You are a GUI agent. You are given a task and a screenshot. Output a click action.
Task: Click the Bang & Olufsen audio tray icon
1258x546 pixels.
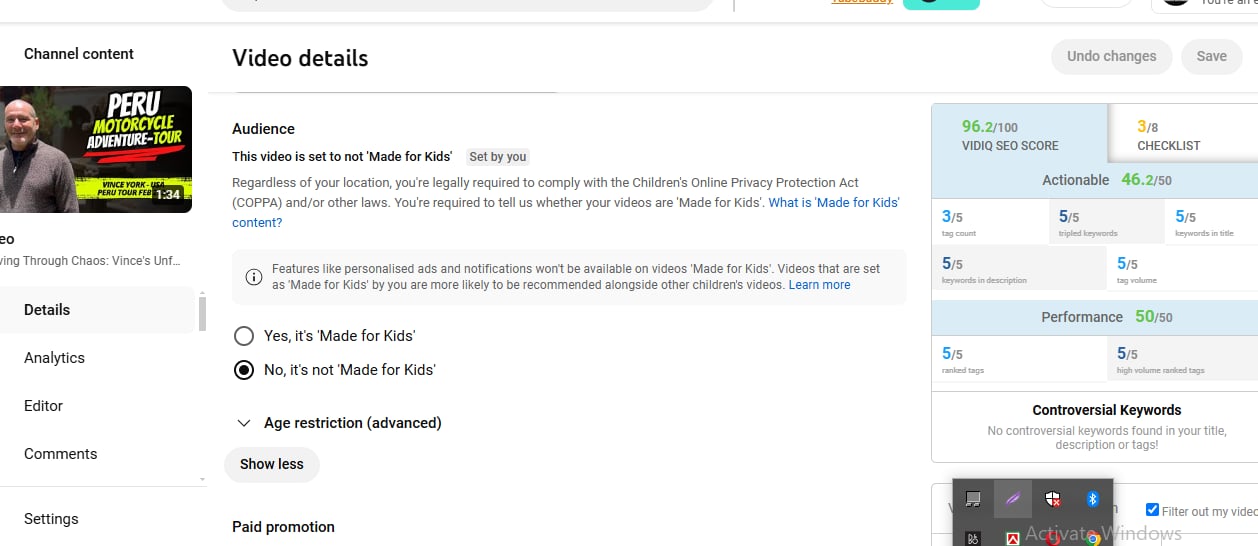[x=973, y=538]
